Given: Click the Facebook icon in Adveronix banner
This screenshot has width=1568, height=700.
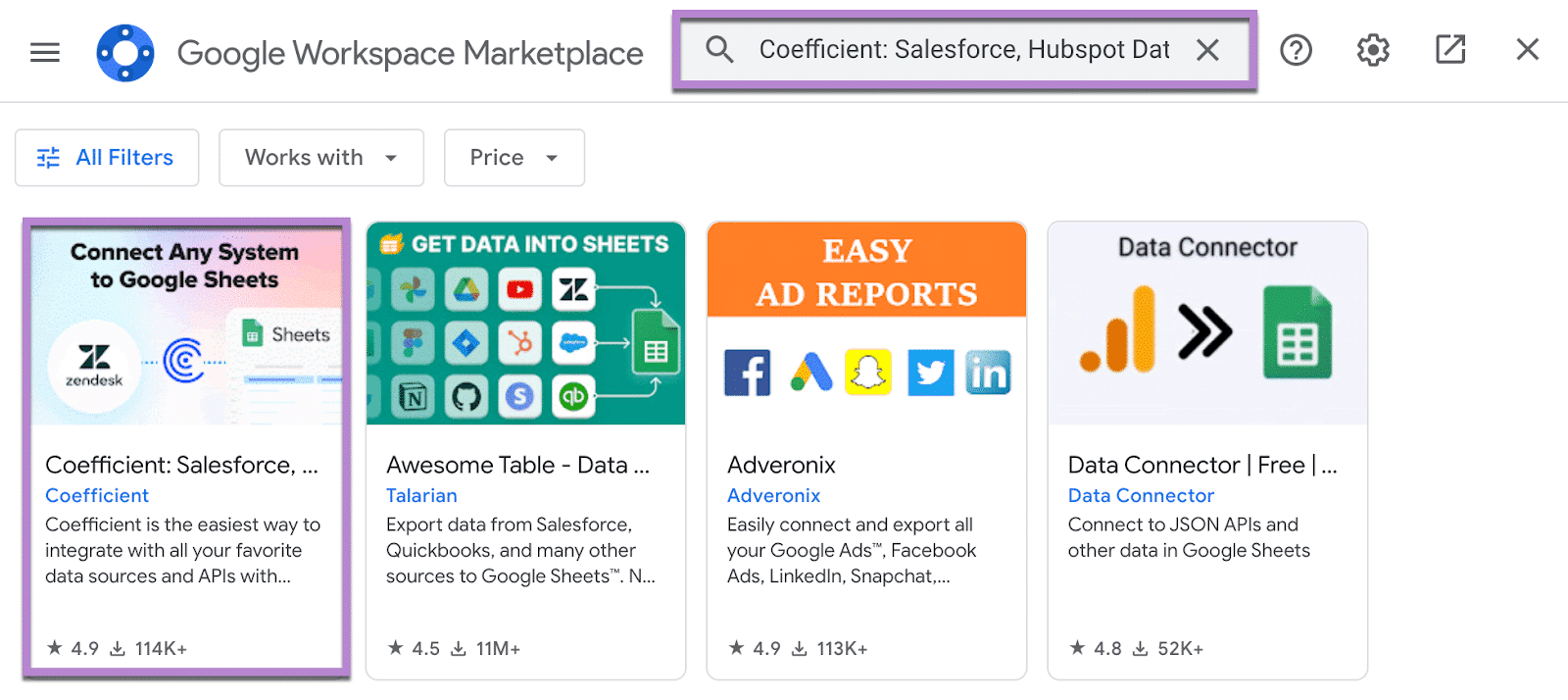Looking at the screenshot, I should point(748,373).
